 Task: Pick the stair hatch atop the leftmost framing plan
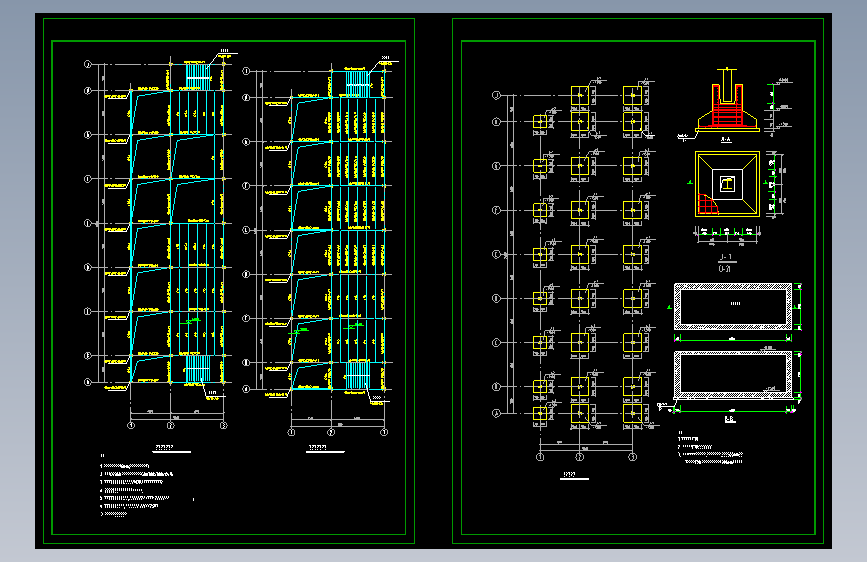(197, 76)
